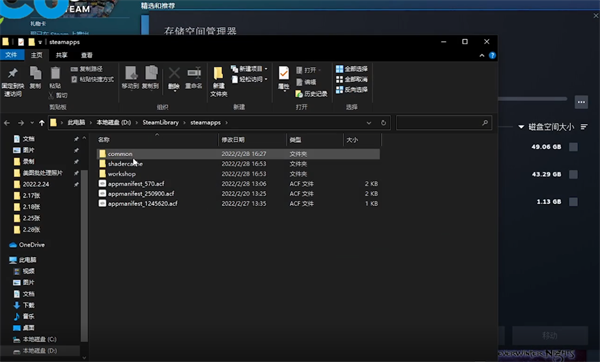
Task: Click Invert selection (反向选择) in ribbon
Action: tap(352, 90)
